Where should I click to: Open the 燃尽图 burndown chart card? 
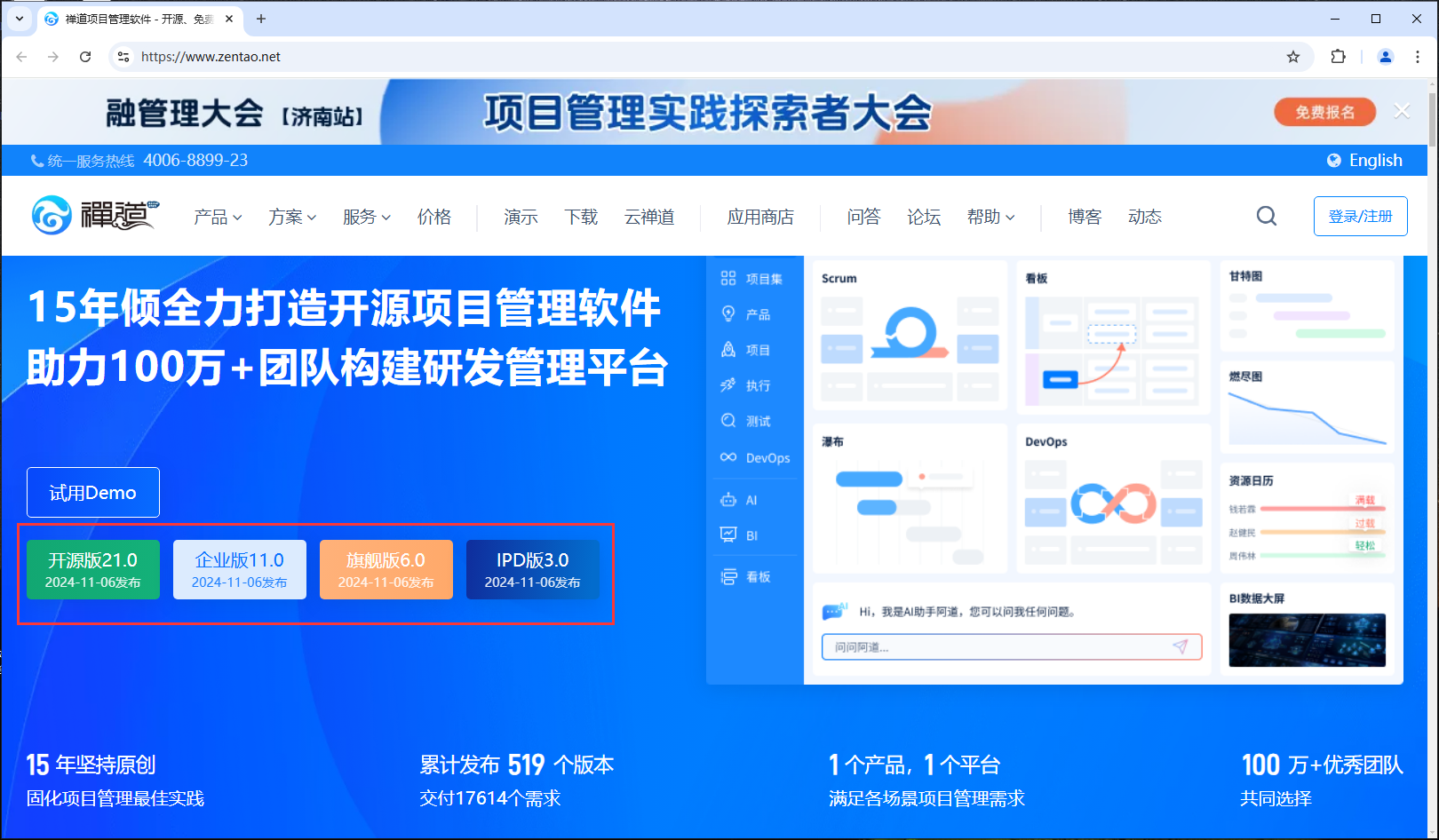[1308, 407]
